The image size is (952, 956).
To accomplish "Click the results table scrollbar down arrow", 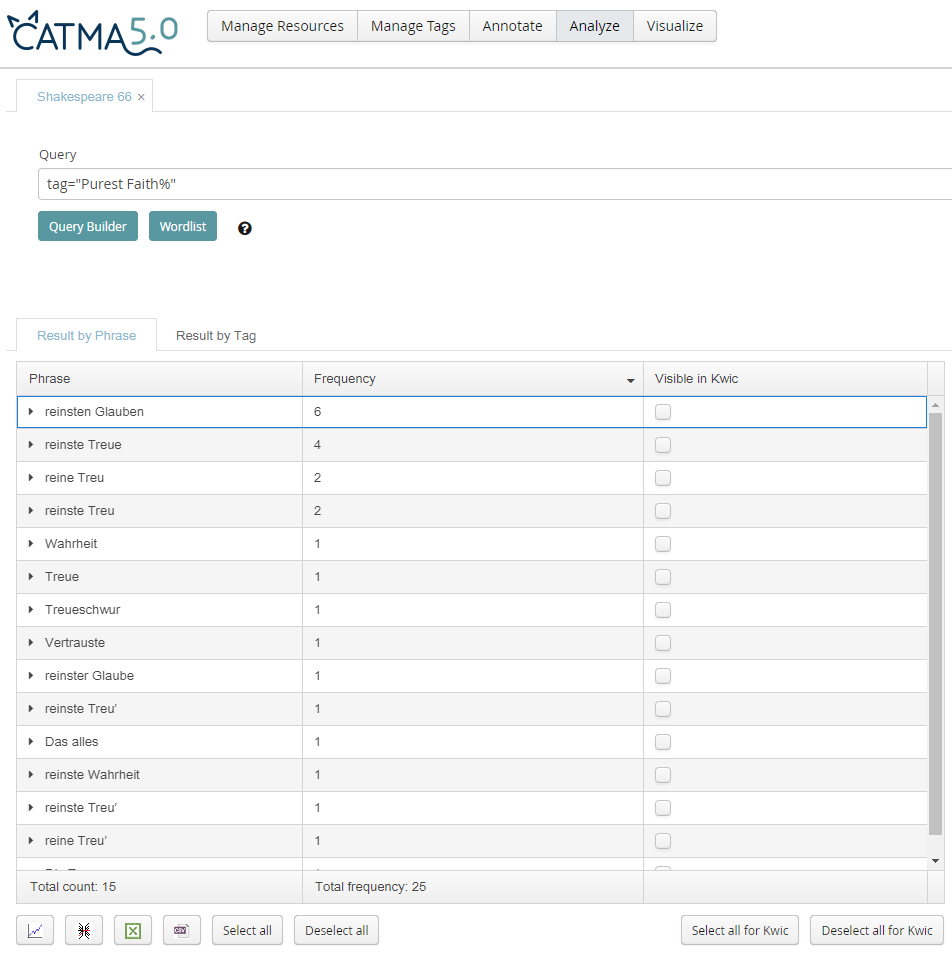I will point(935,860).
